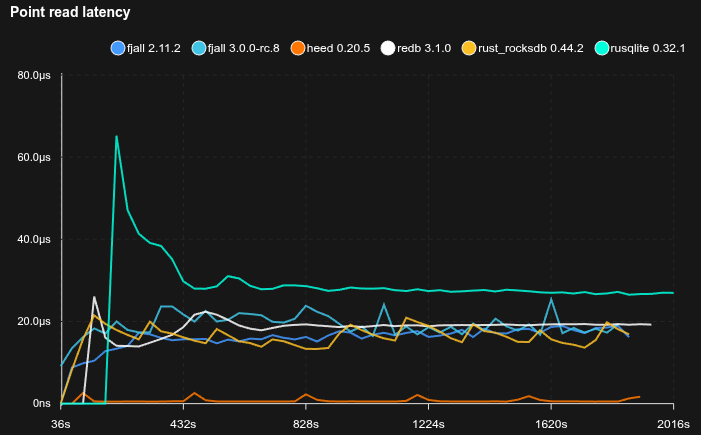Click the yellow rust_rocksdb legend circle
Viewport: 701px width, 435px height.
[x=468, y=48]
